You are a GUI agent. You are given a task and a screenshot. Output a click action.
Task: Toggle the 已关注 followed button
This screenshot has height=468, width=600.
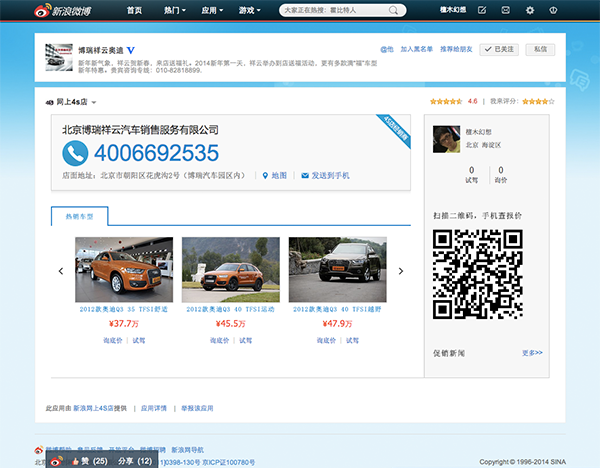pyautogui.click(x=500, y=49)
